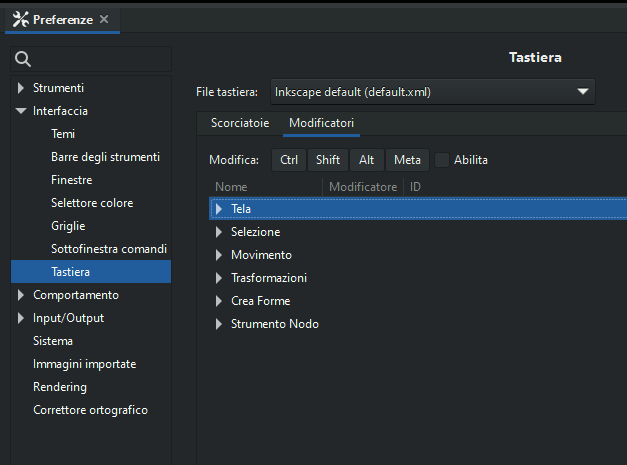Toggle the Shift modifier button
627x465 pixels.
click(328, 160)
